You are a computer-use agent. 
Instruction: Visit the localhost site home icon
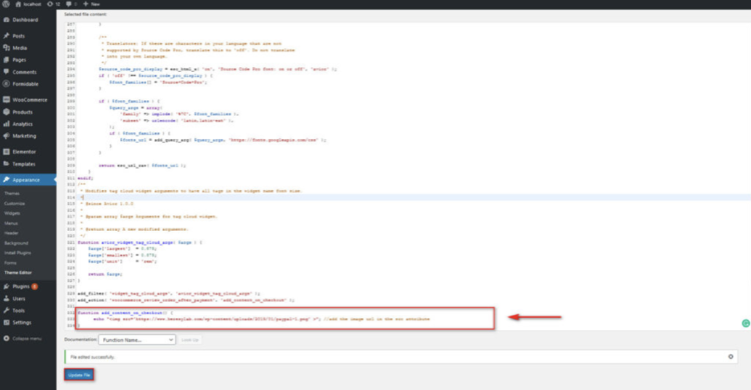(18, 4)
